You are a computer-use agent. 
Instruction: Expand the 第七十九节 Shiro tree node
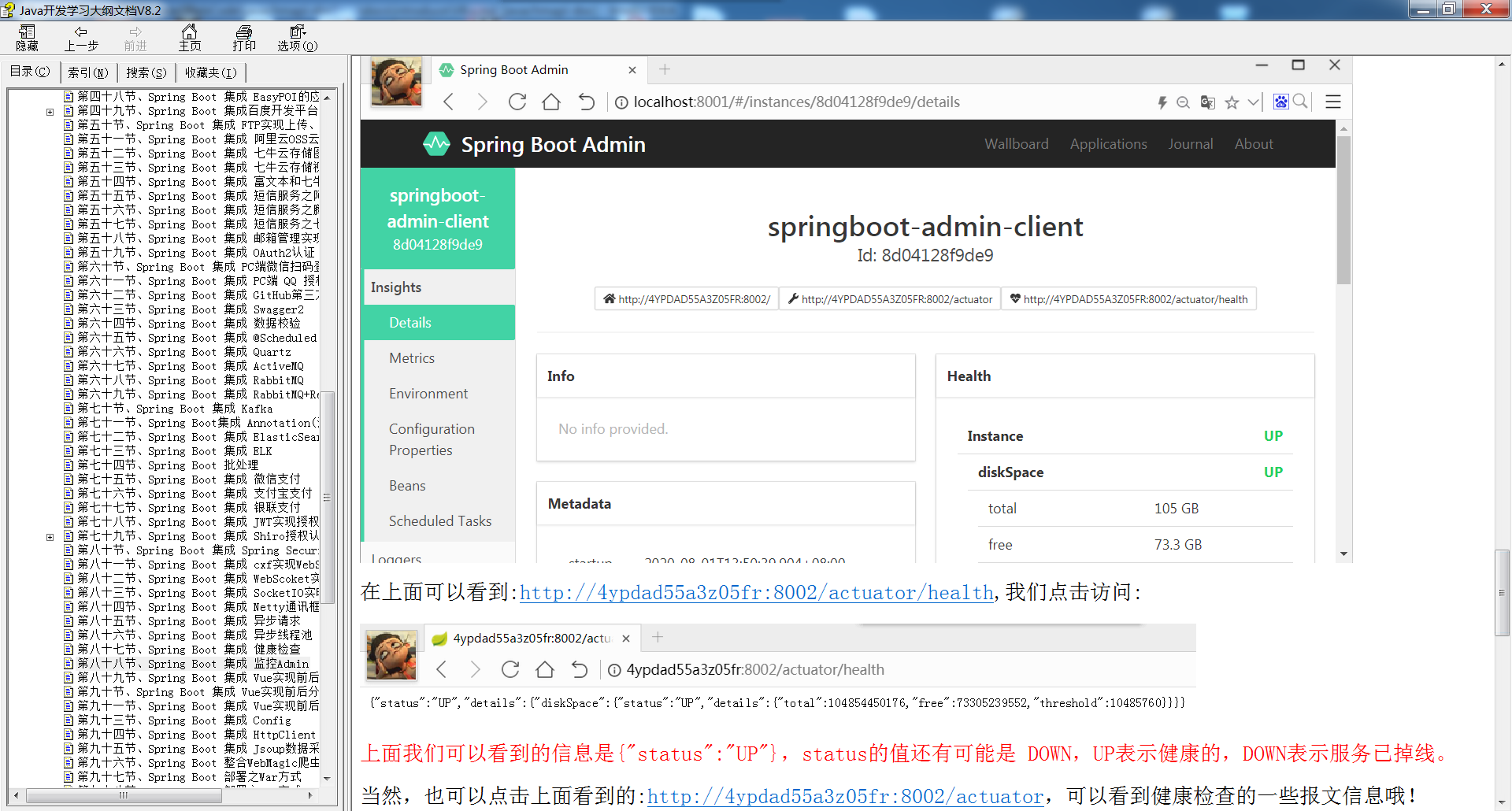pos(50,536)
